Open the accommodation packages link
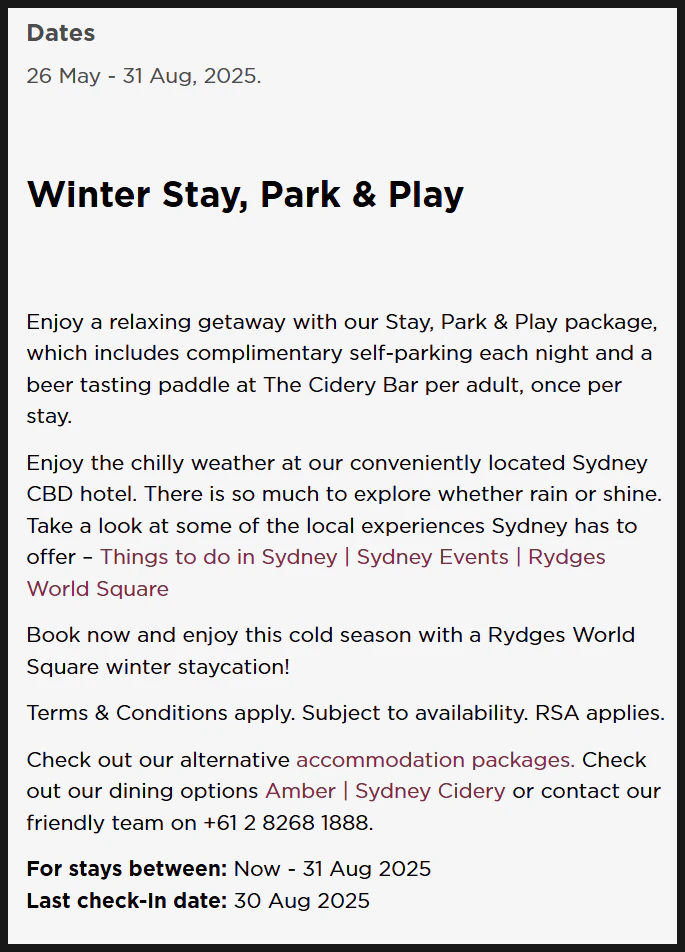The width and height of the screenshot is (685, 952). click(x=435, y=760)
